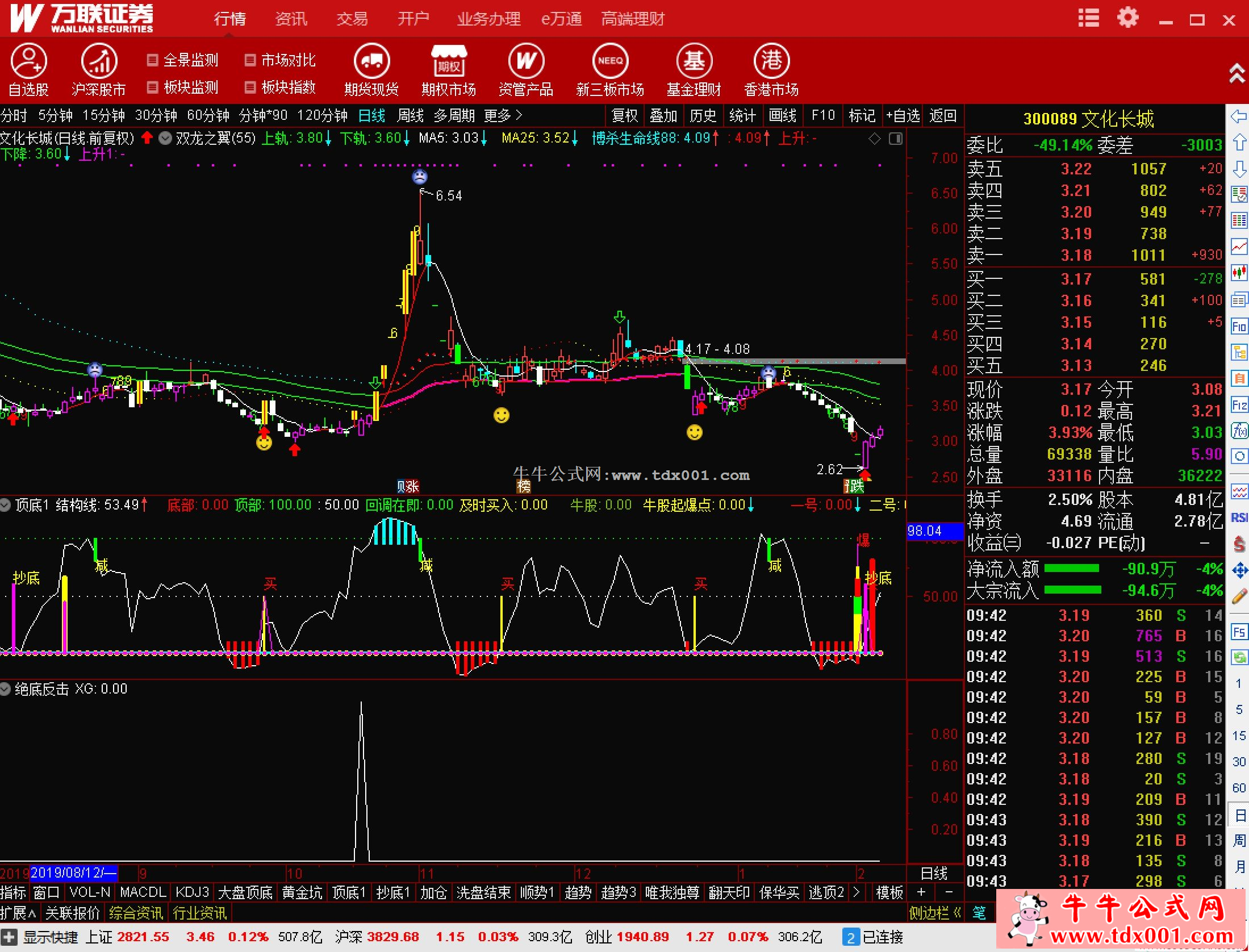Select the 周线 period tab
Image resolution: width=1249 pixels, height=952 pixels.
click(x=410, y=116)
